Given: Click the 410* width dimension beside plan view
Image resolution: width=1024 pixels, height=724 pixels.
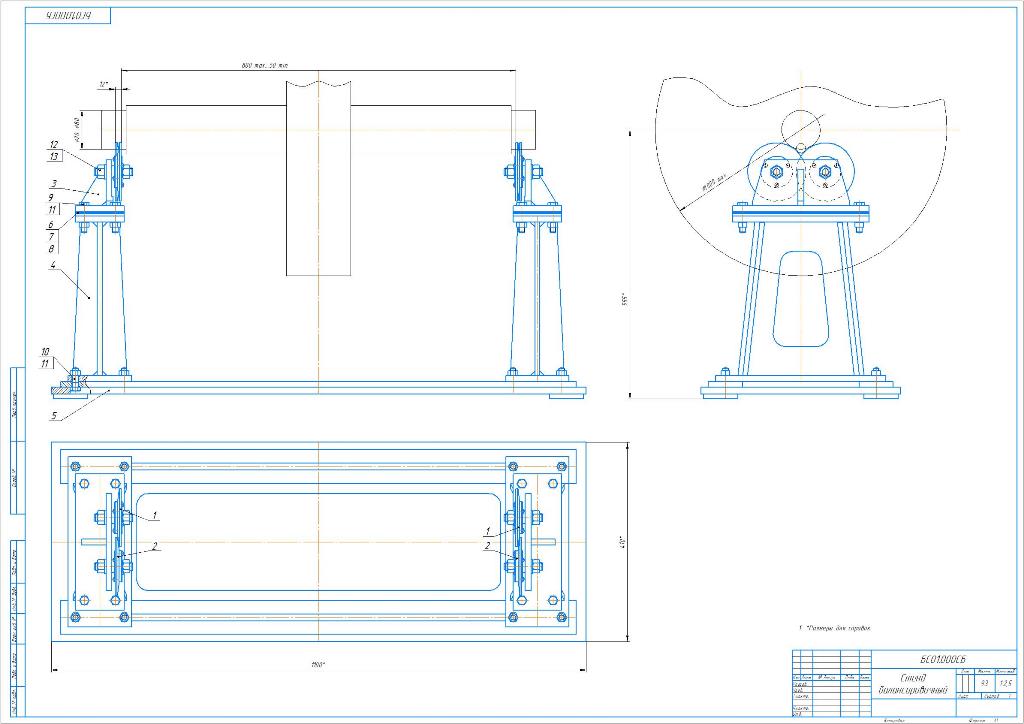Looking at the screenshot, I should click(622, 542).
